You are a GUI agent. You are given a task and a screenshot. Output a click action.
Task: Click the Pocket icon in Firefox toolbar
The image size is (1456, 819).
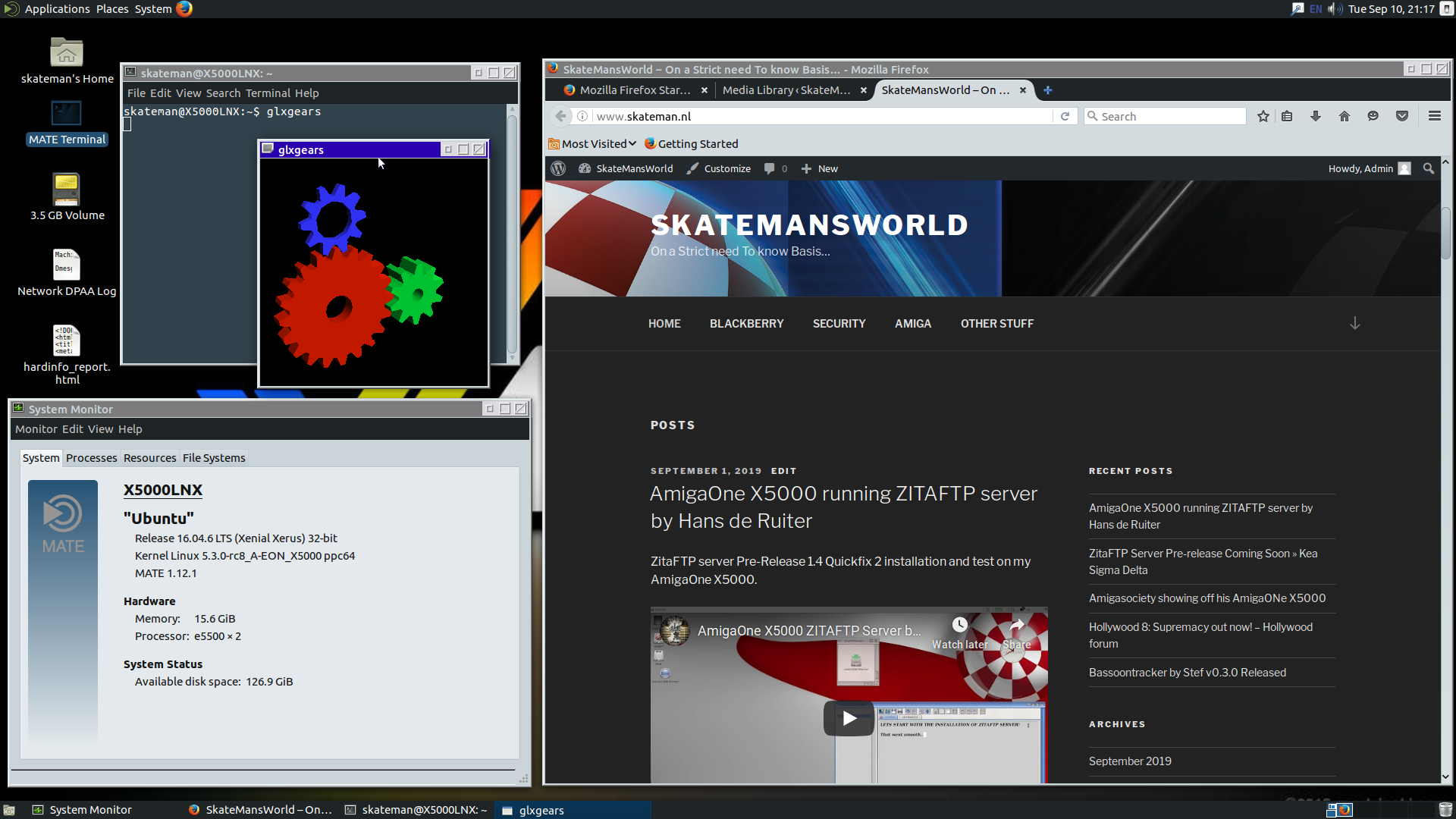pyautogui.click(x=1402, y=116)
